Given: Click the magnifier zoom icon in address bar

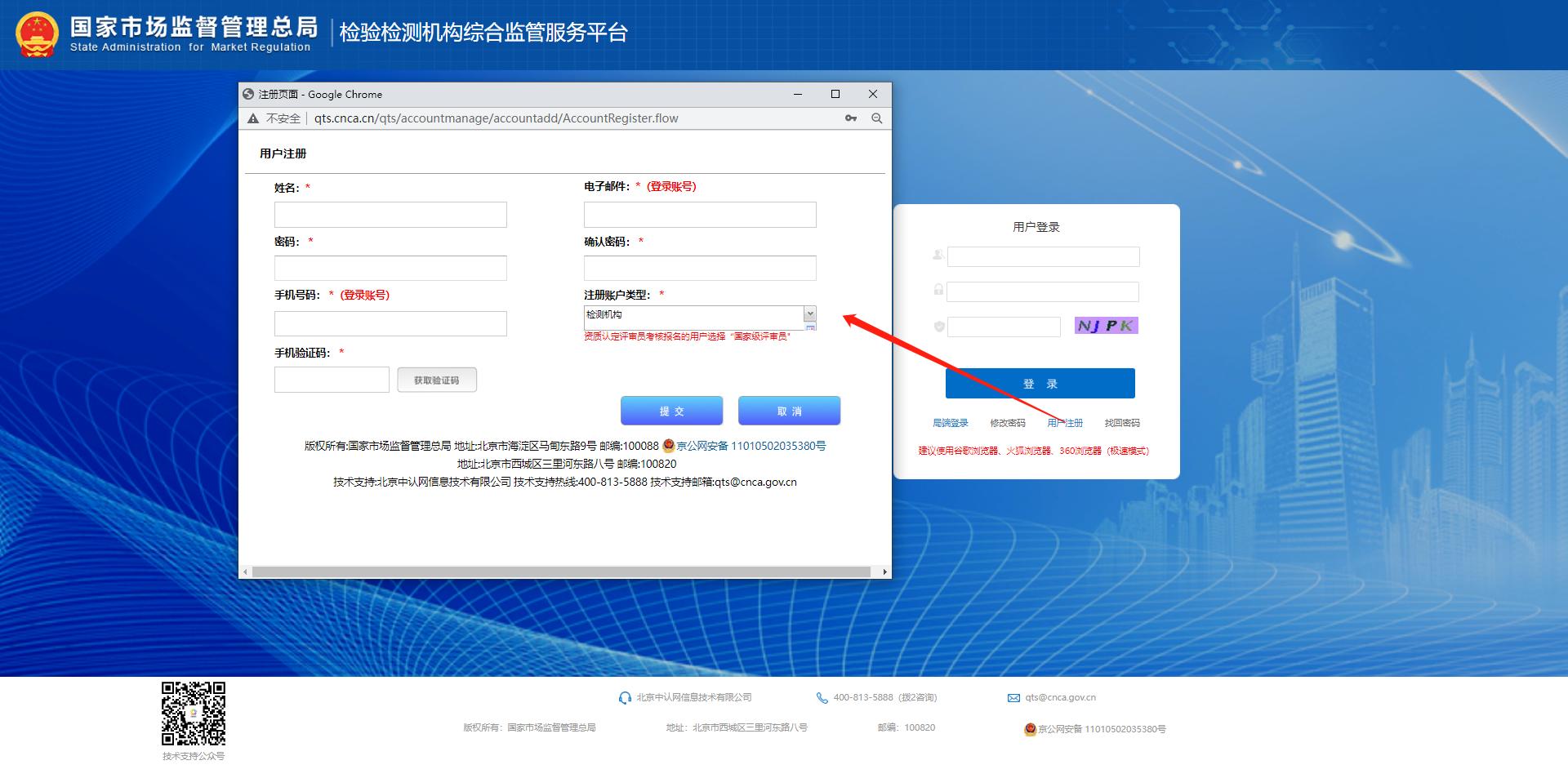Looking at the screenshot, I should 876,118.
